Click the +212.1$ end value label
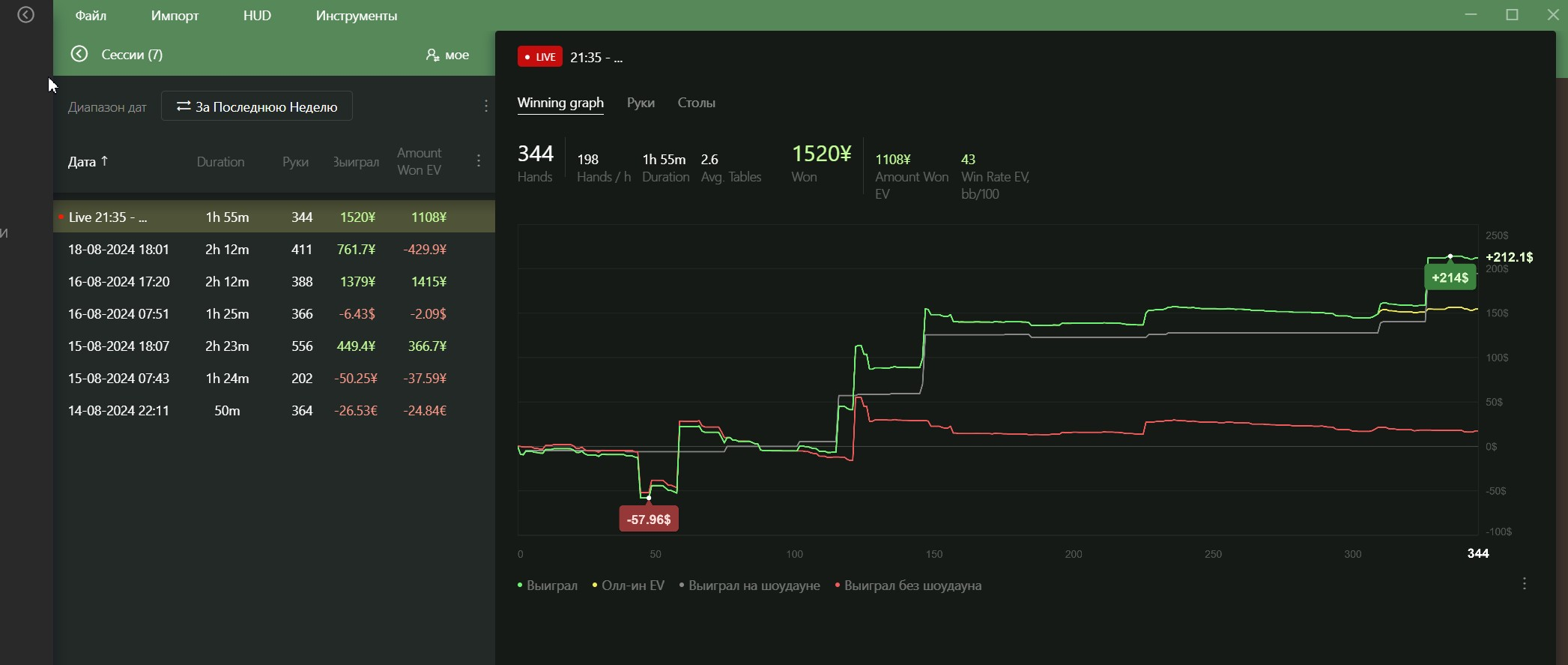 1509,256
